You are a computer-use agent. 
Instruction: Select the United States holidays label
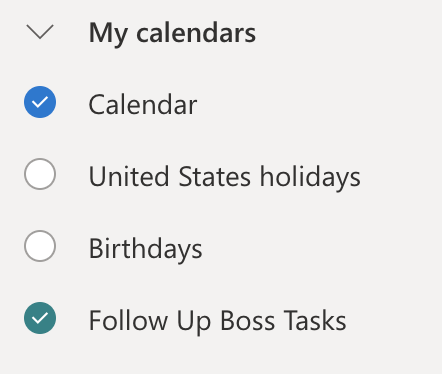pyautogui.click(x=224, y=177)
